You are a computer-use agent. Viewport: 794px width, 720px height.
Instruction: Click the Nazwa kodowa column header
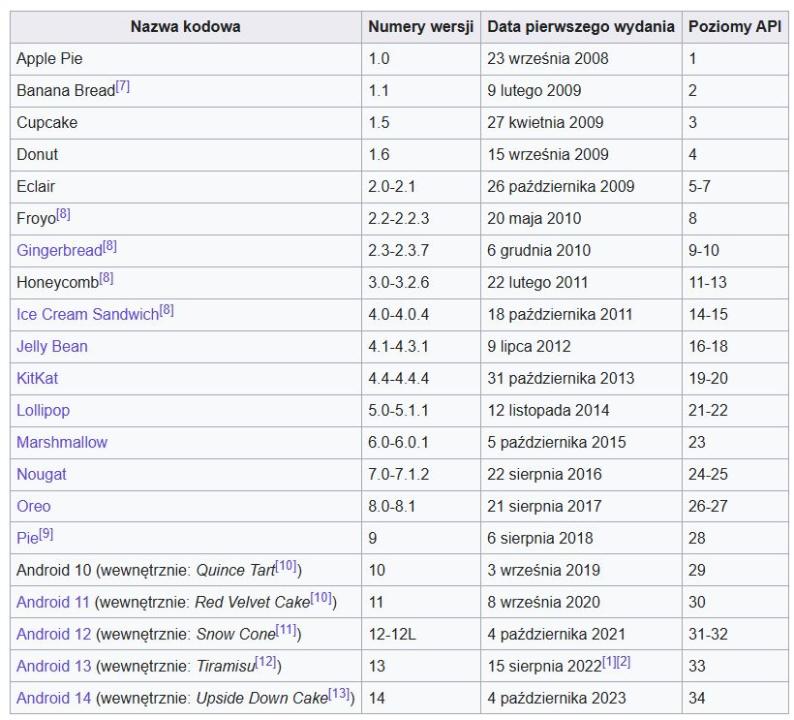pyautogui.click(x=185, y=27)
